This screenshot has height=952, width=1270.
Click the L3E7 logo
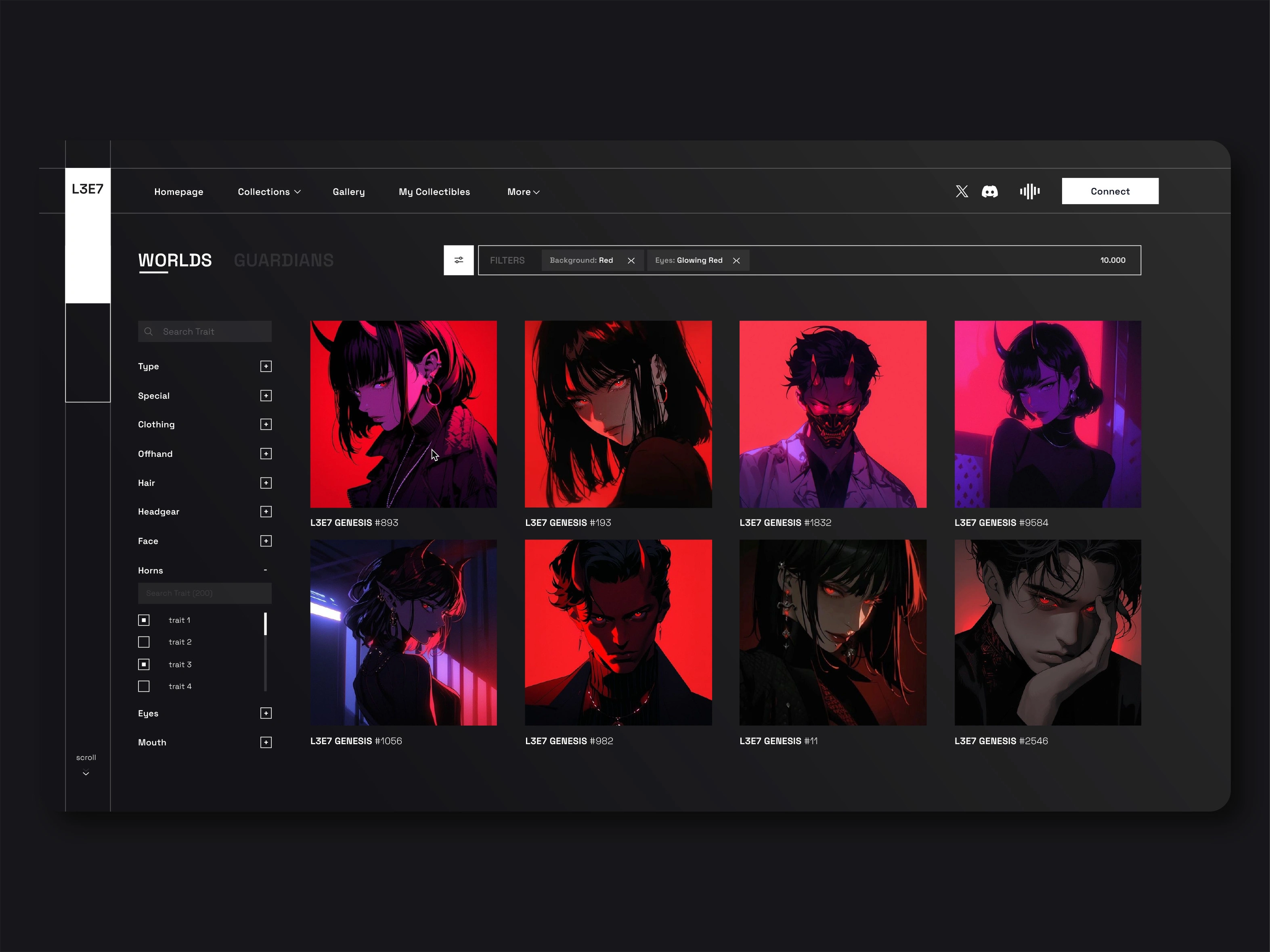(87, 189)
